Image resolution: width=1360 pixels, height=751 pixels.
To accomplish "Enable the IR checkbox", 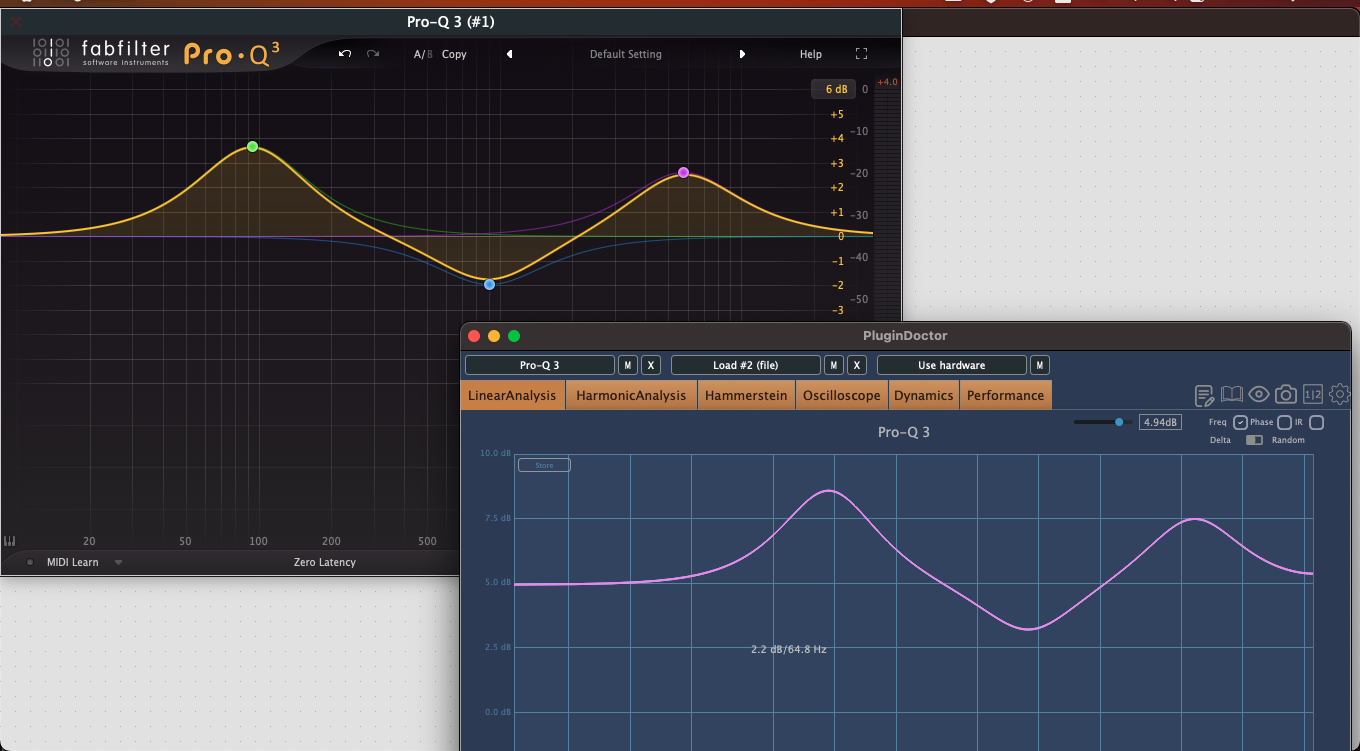I will pyautogui.click(x=1316, y=423).
